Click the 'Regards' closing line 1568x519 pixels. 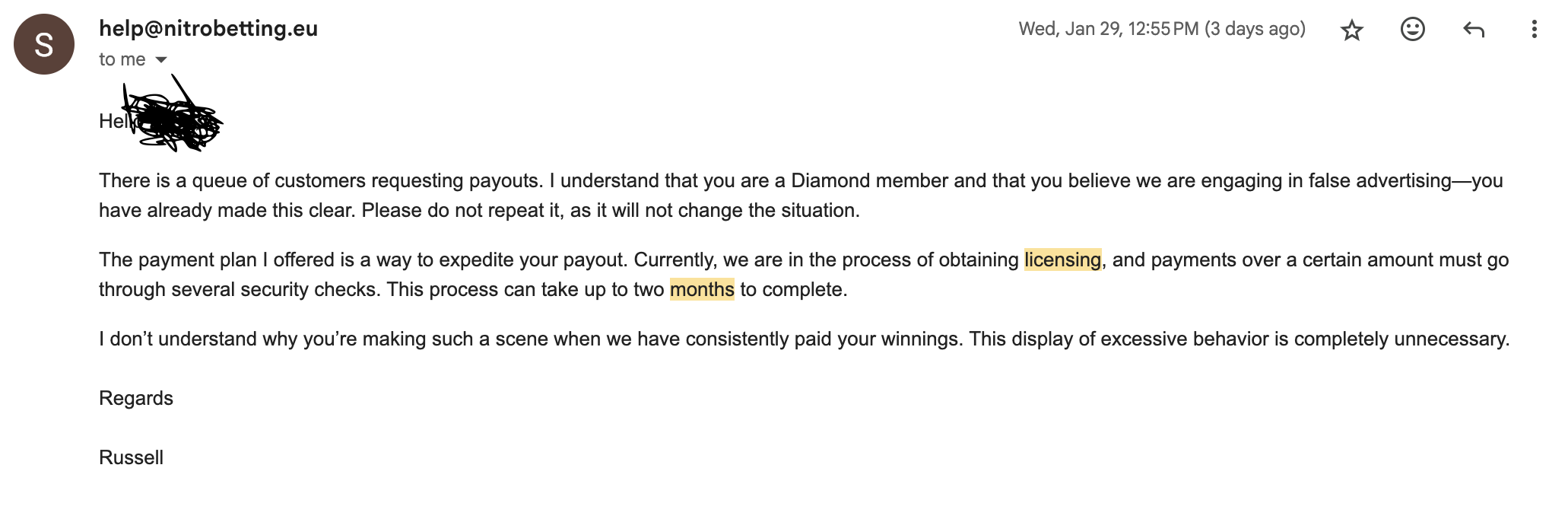coord(136,398)
